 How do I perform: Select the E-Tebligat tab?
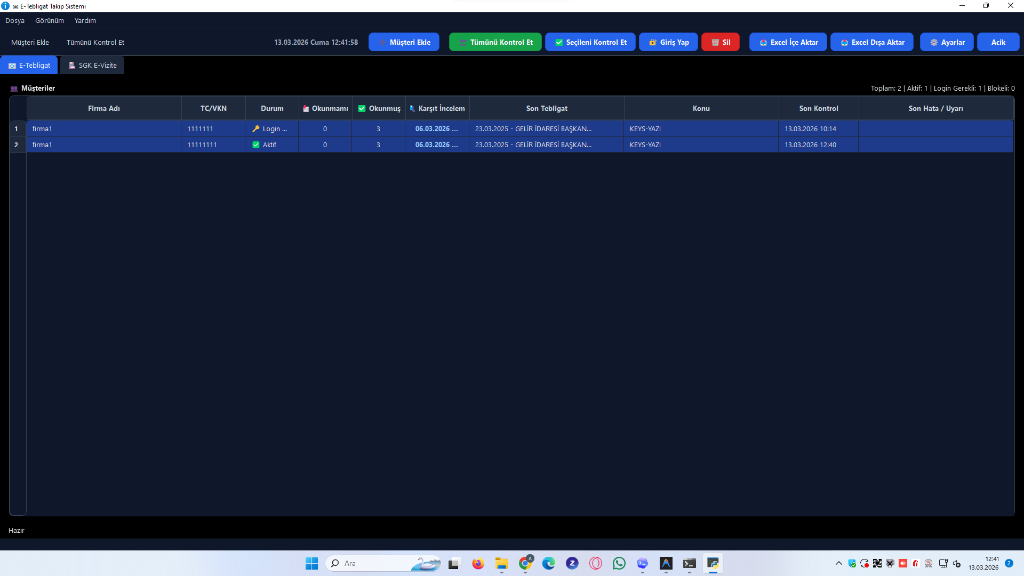[29, 65]
